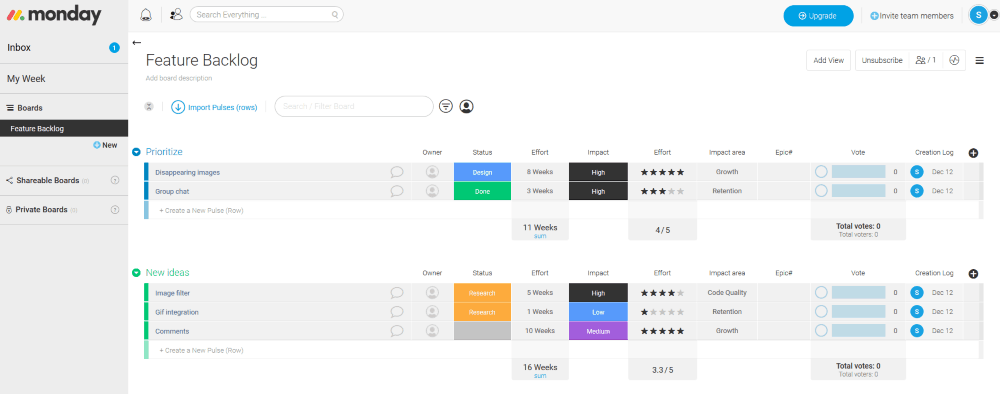Assign owner for Gif integration

click(x=432, y=312)
